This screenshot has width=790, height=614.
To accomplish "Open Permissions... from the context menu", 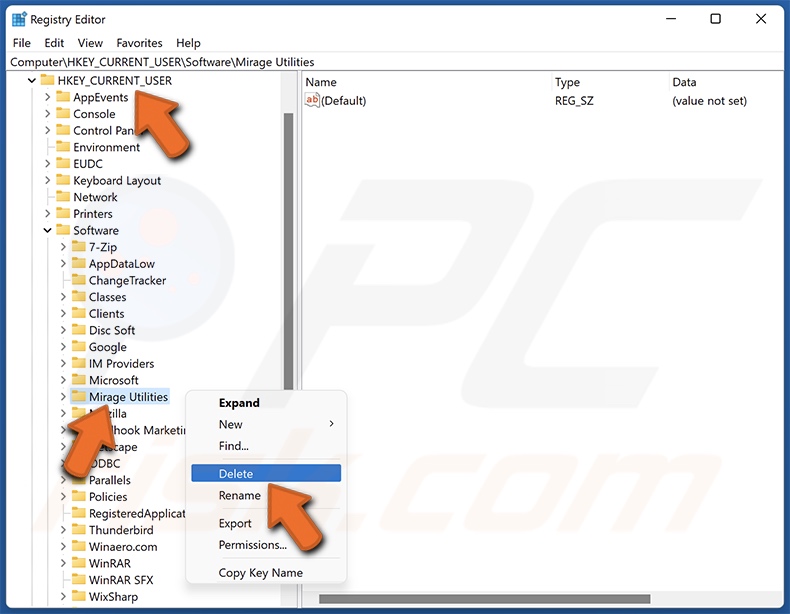I will click(x=266, y=544).
